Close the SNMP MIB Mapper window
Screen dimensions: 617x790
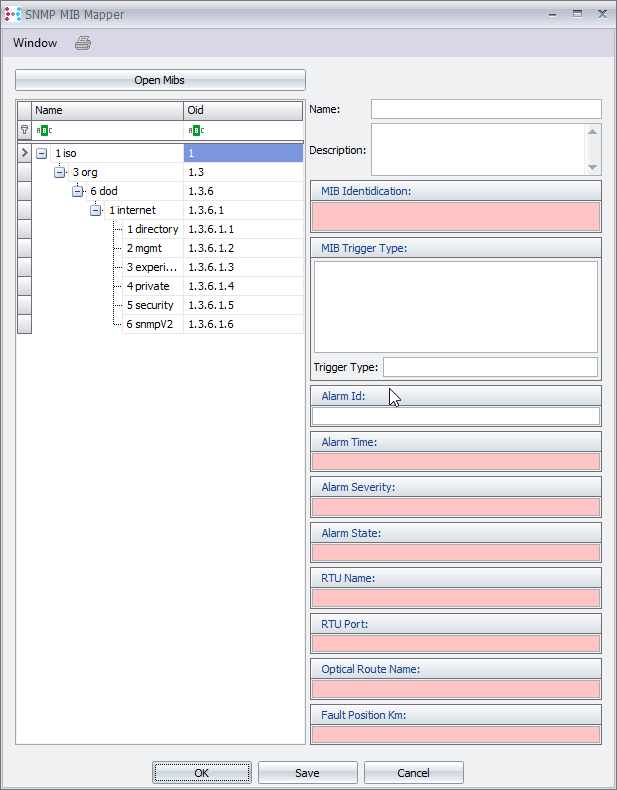[x=602, y=14]
